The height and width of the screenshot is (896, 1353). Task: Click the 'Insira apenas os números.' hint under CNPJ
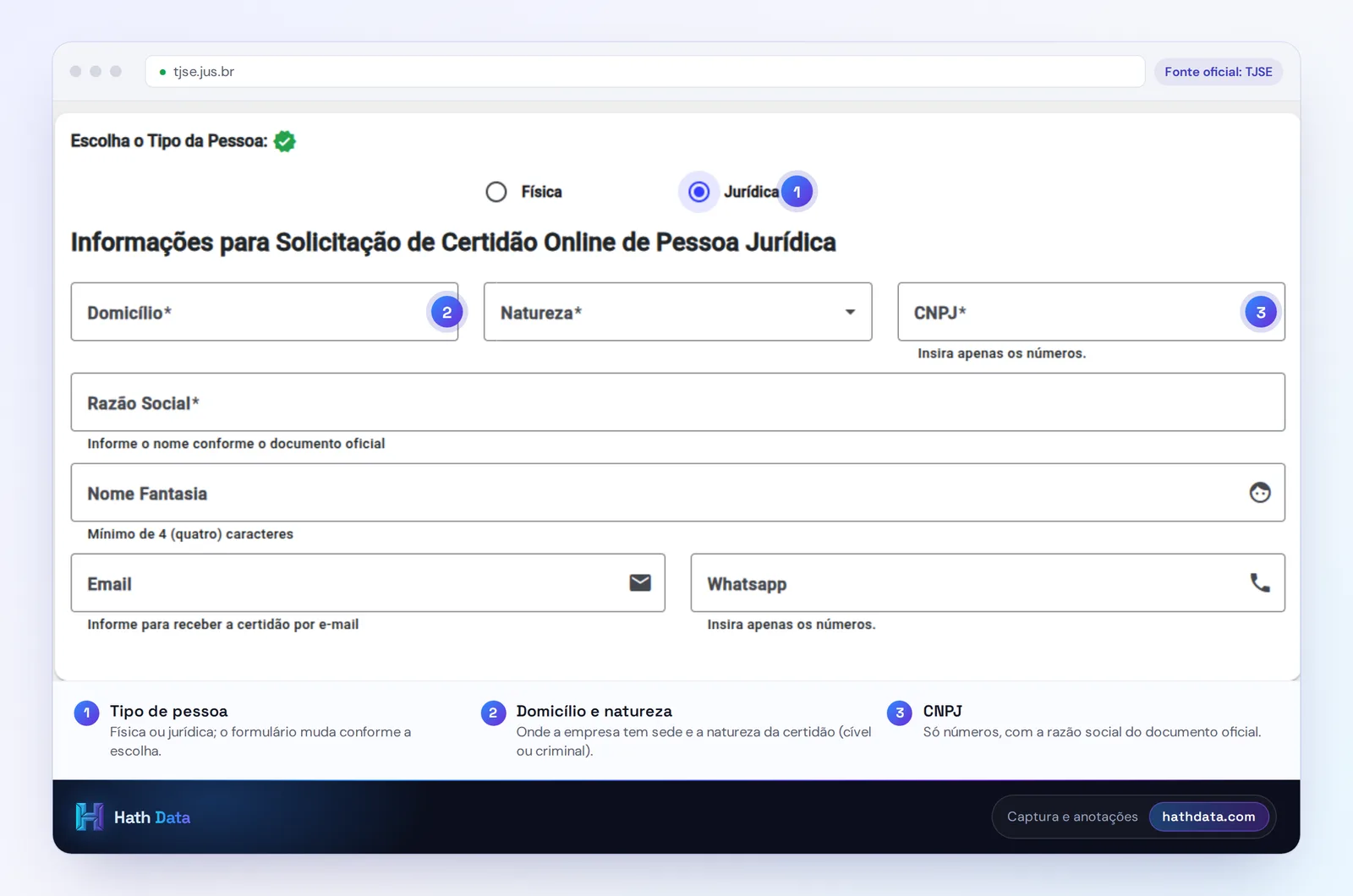tap(1002, 353)
